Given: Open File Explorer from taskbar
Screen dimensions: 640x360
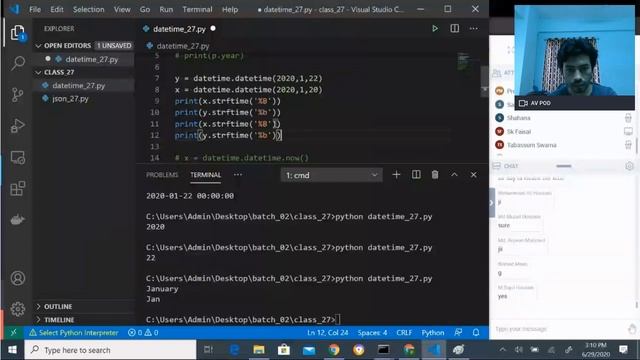Looking at the screenshot, I should point(259,350).
